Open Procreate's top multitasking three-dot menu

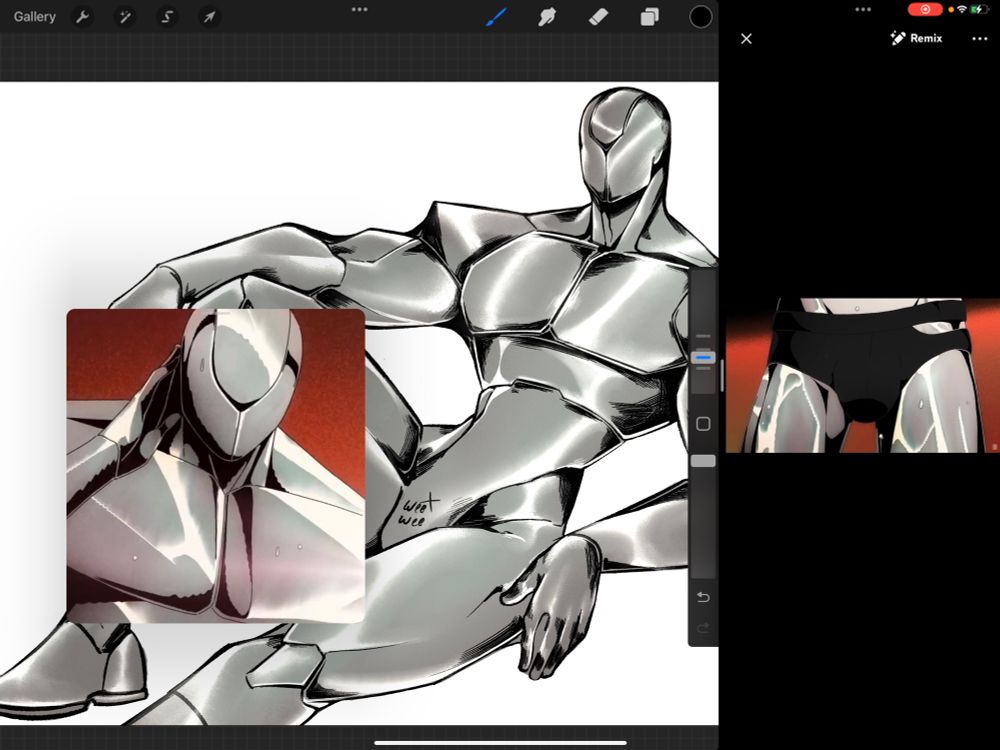pos(360,10)
